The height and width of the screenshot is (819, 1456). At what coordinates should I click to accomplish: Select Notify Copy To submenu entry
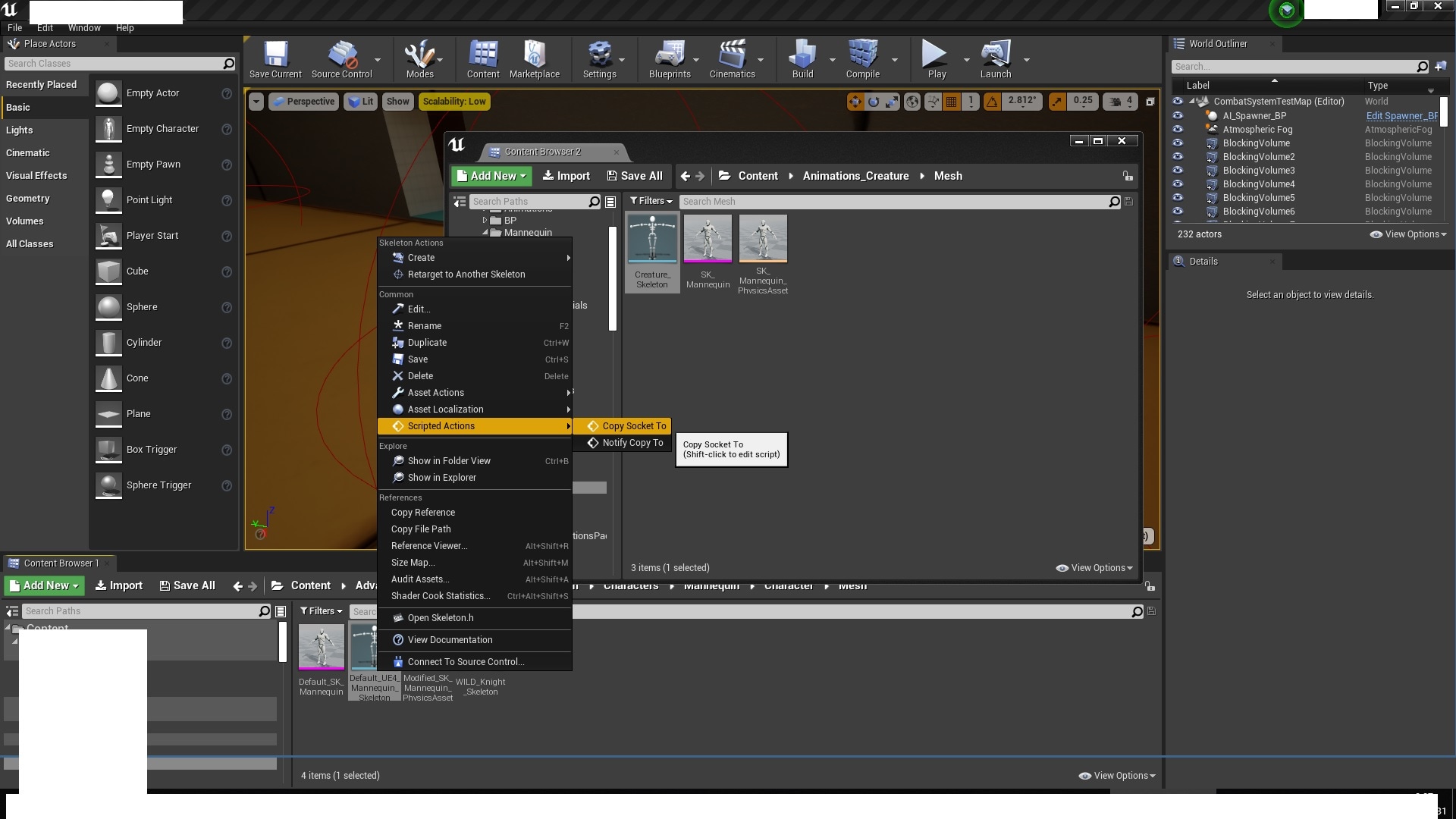click(x=632, y=443)
